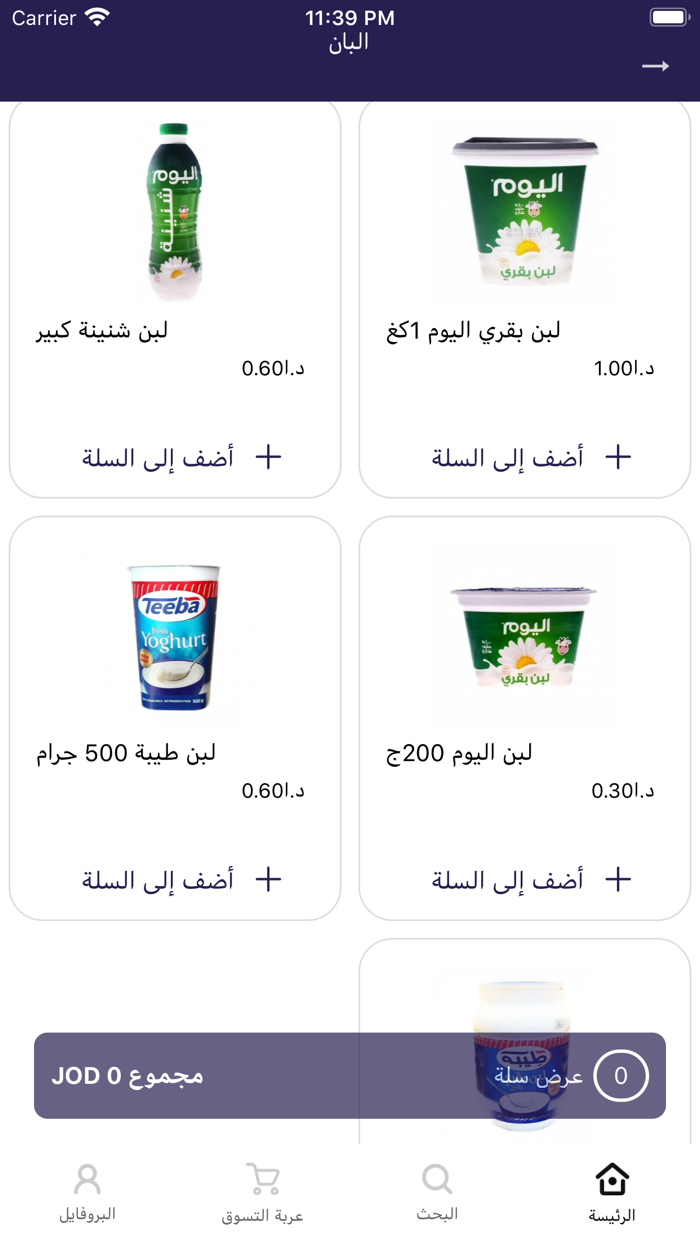Viewport: 700px width, 1244px height.
Task: Tap the cart counter badge showing 0
Action: click(x=623, y=1074)
